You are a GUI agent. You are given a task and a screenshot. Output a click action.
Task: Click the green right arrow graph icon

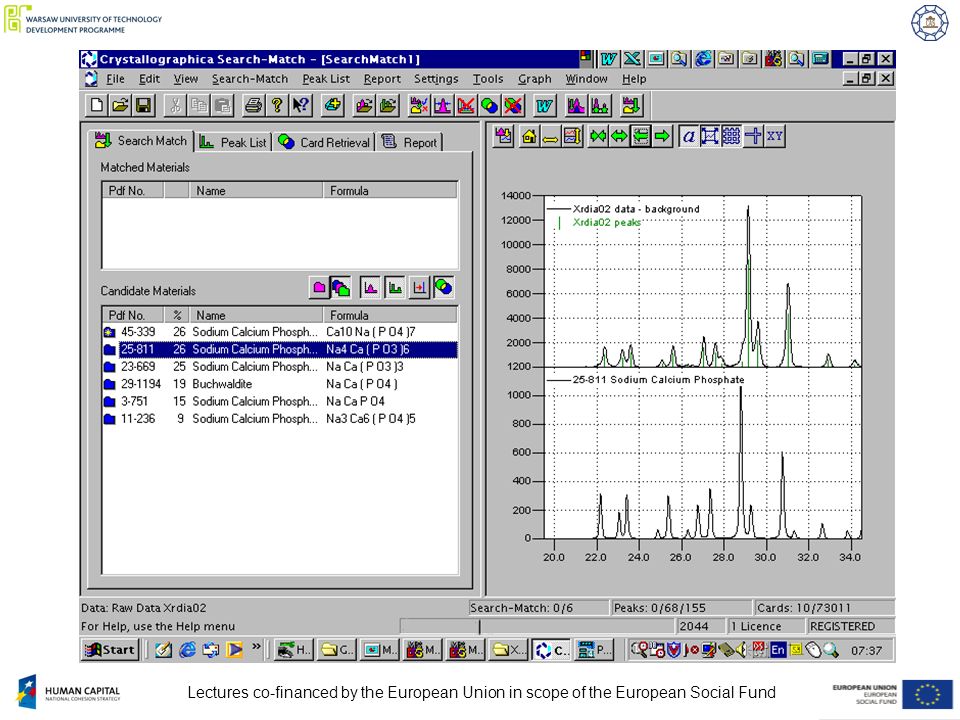pyautogui.click(x=662, y=136)
